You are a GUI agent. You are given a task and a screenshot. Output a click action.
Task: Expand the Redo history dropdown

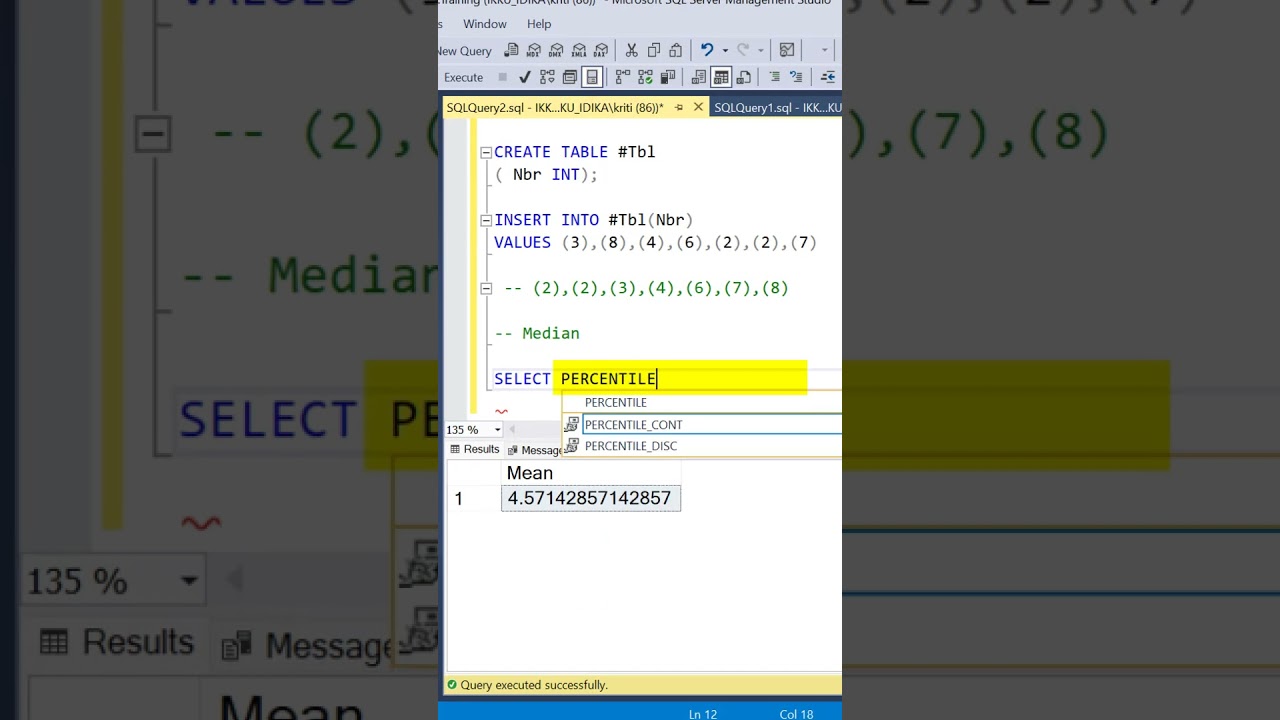coord(760,50)
